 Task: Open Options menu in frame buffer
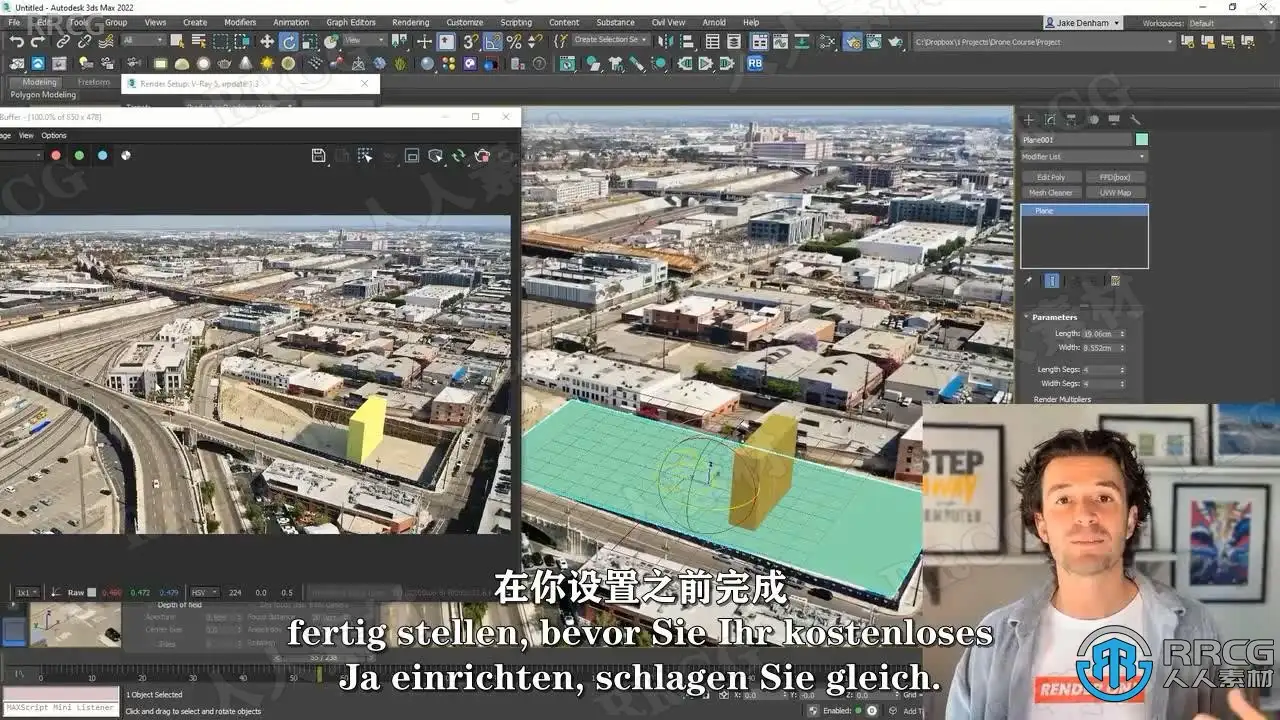tap(54, 135)
